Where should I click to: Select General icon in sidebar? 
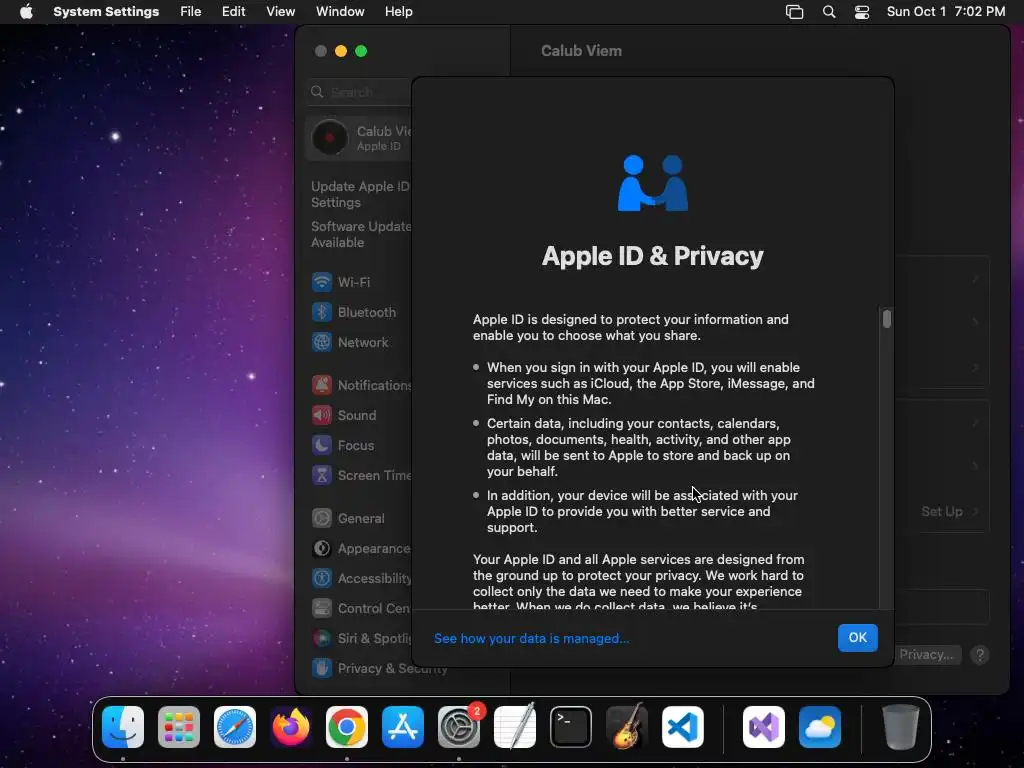pos(321,519)
